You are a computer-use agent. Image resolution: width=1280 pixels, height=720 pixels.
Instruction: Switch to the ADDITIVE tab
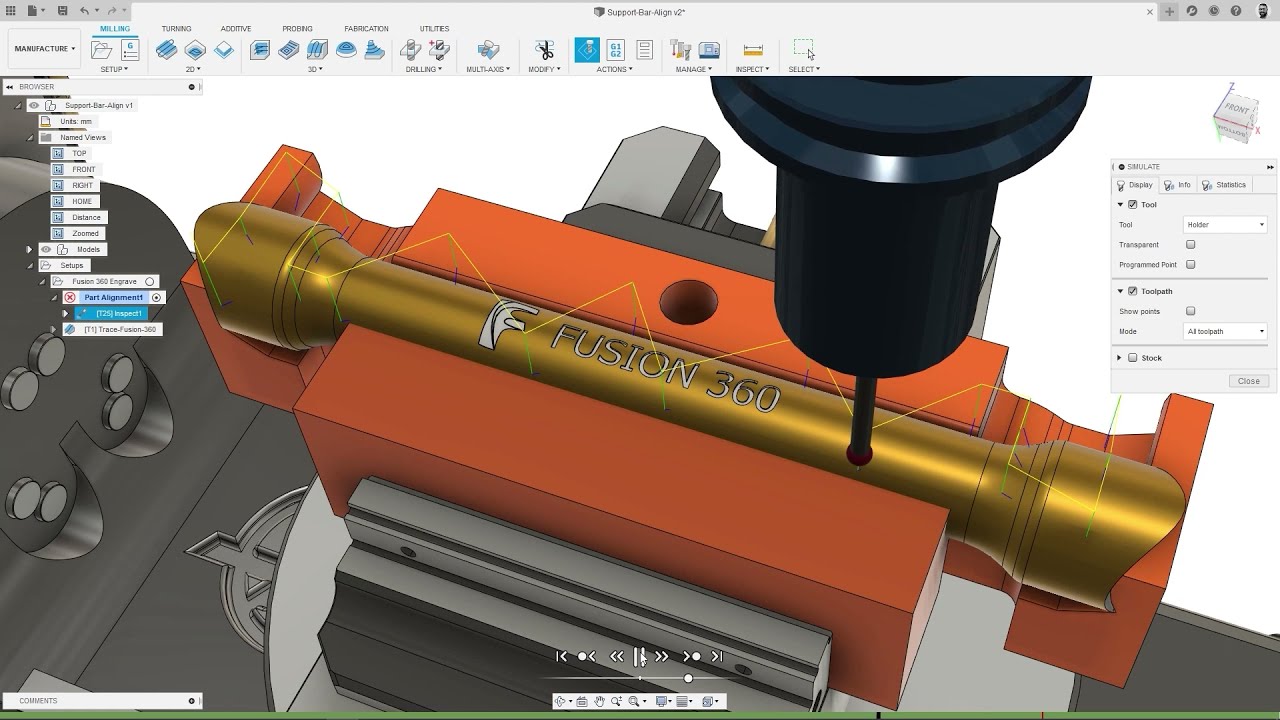point(236,29)
